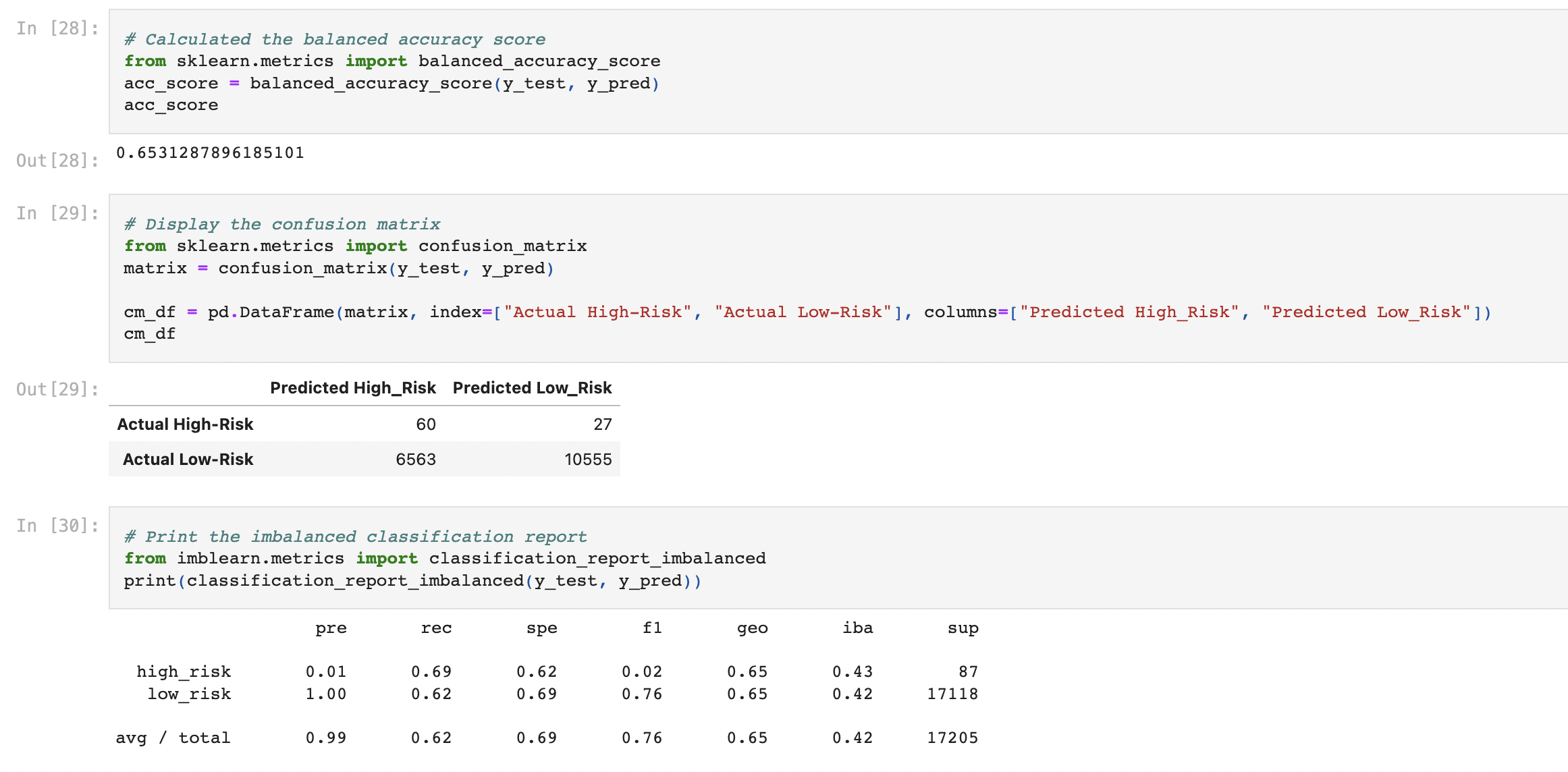Click the 'In [29]:' prompt label
This screenshot has width=1568, height=772.
[57, 213]
